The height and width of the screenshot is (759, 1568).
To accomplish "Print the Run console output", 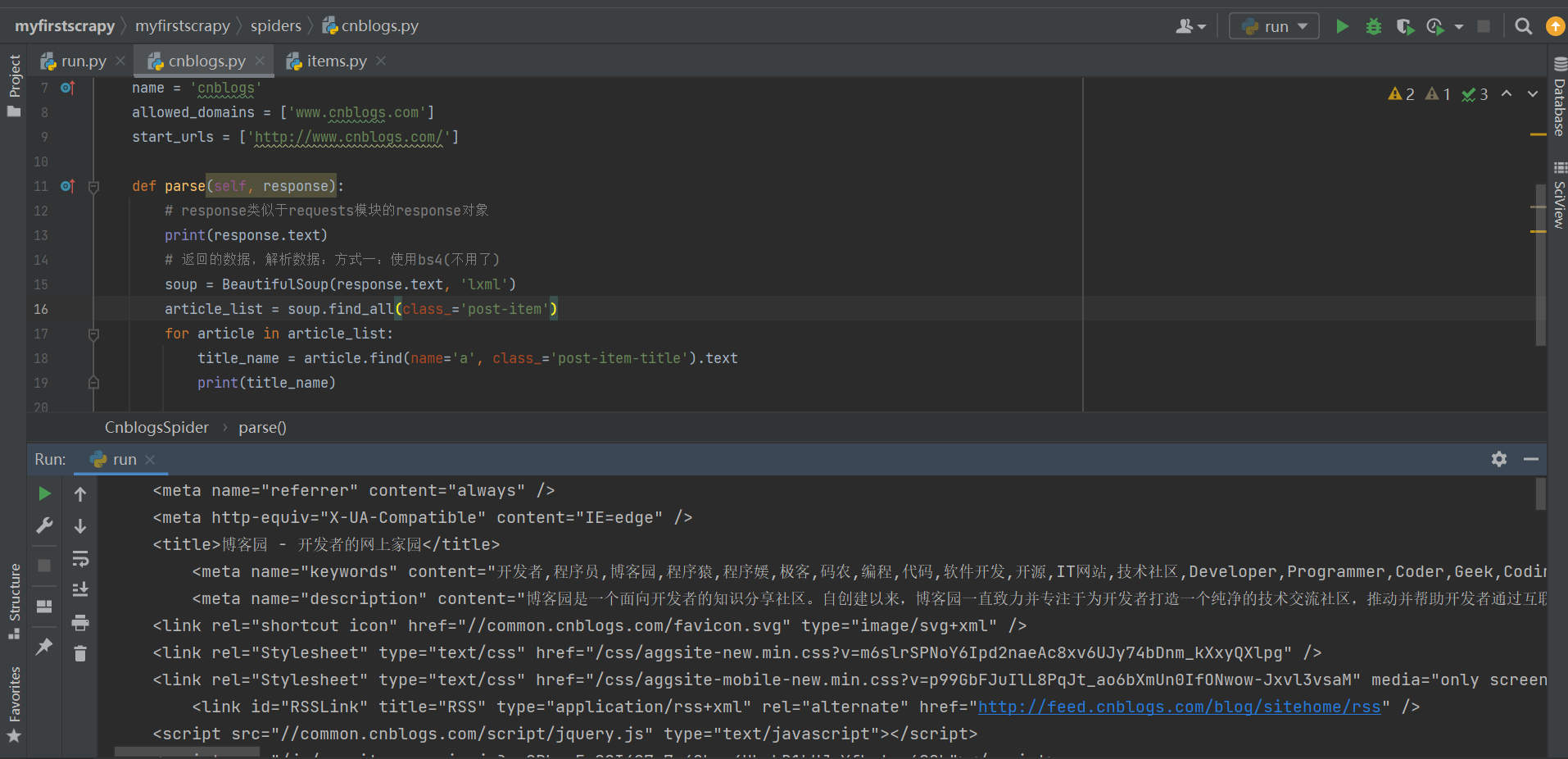I will (x=80, y=623).
